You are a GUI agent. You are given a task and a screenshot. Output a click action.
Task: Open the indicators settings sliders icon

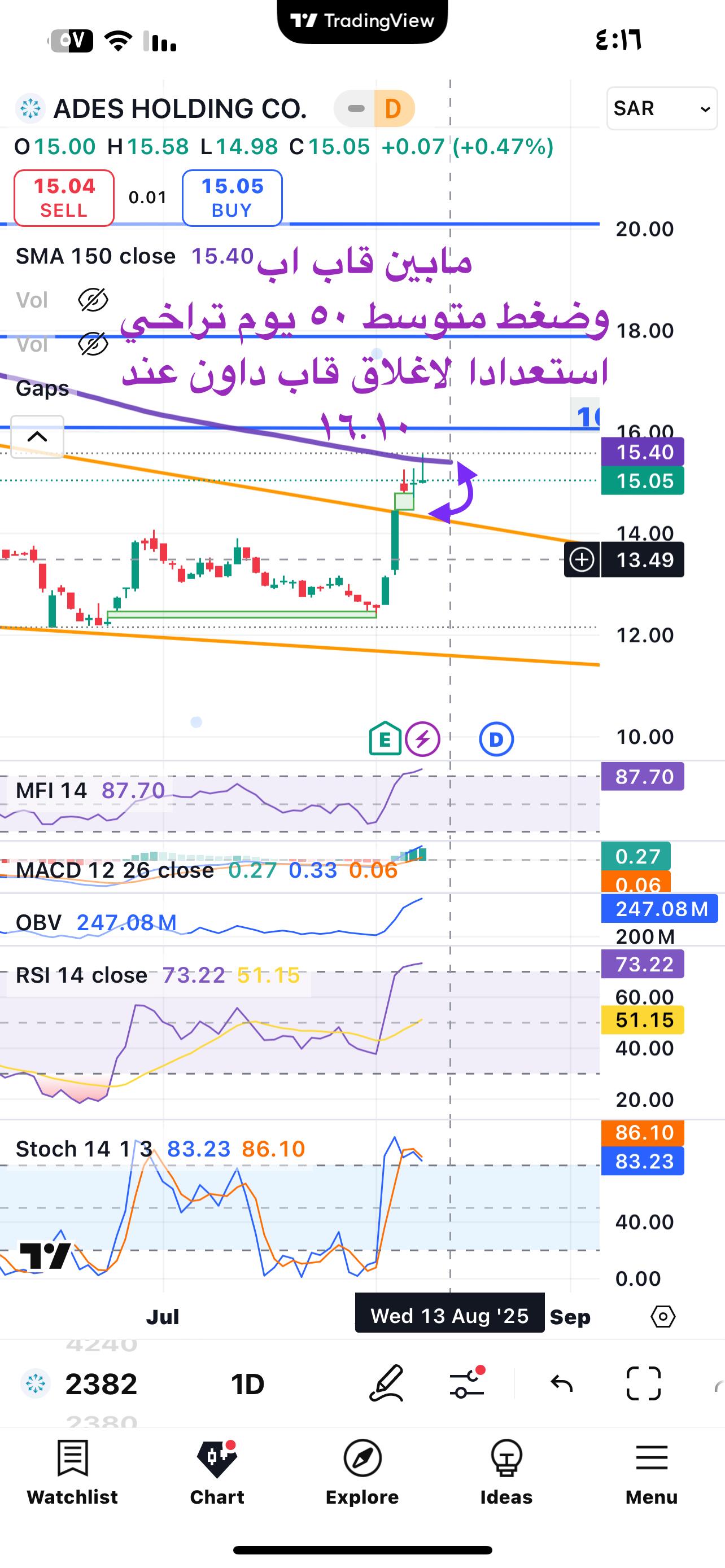pyautogui.click(x=467, y=1383)
